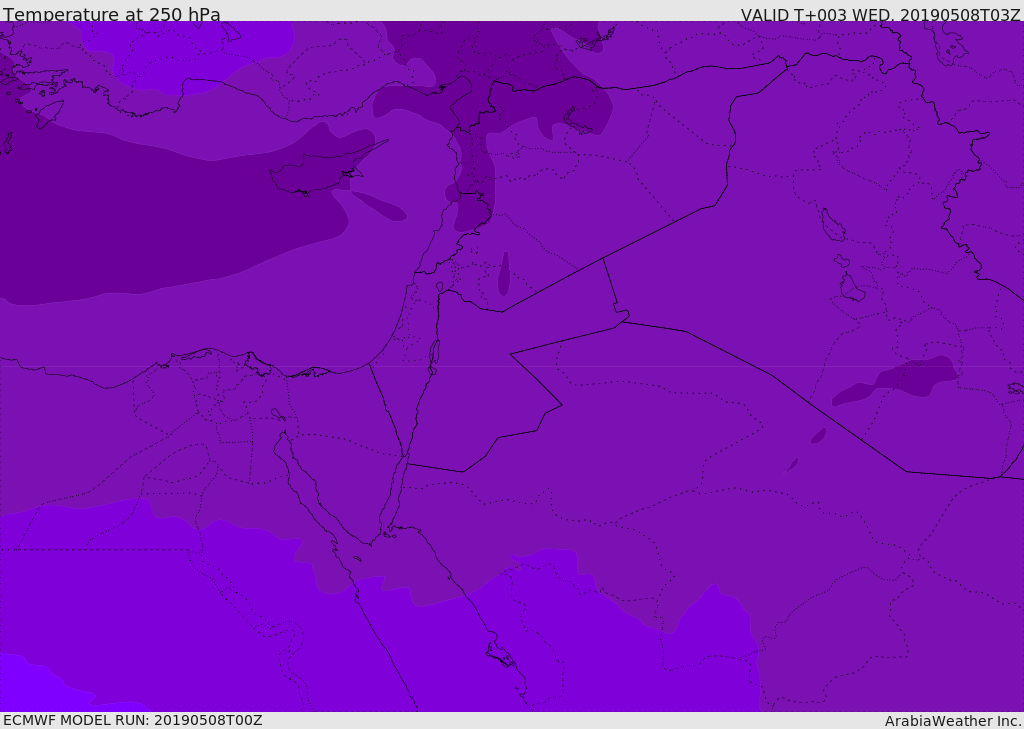Click the 'ECMWF MODEL RUN: 20190508T00Z' label
The image size is (1024, 729).
coord(133,720)
